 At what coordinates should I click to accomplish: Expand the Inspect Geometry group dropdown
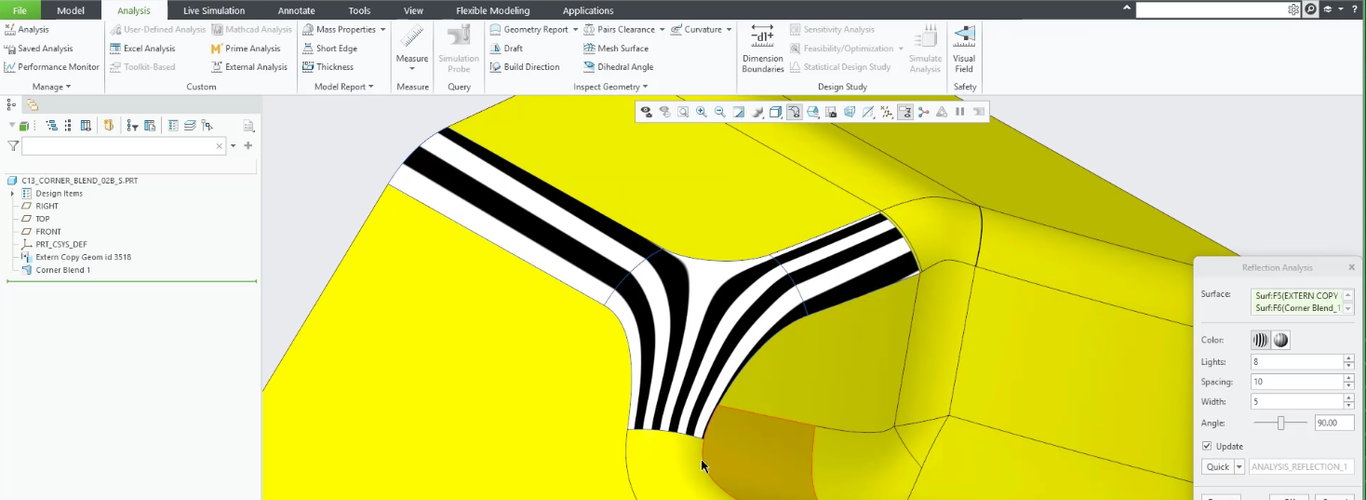[x=611, y=87]
